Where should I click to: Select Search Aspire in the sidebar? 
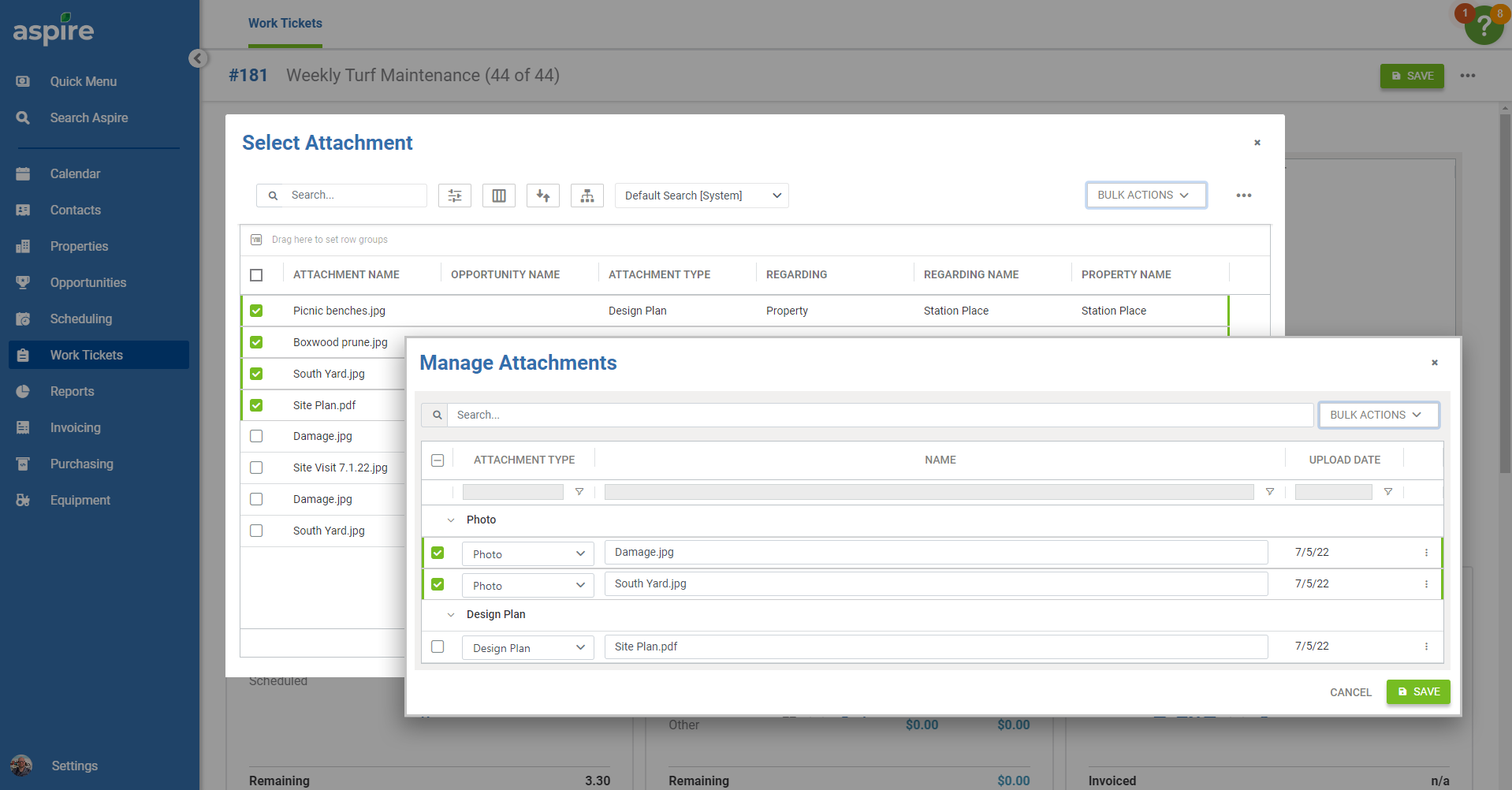(x=88, y=117)
